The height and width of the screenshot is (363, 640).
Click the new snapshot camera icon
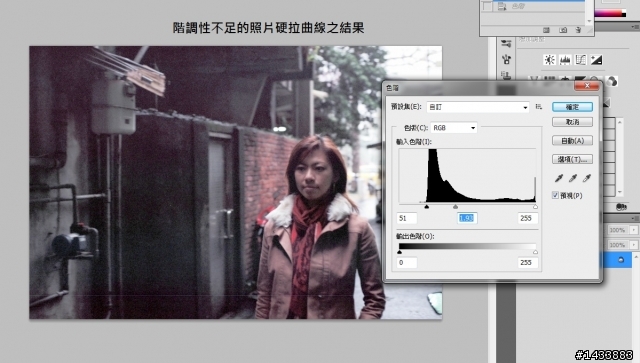pyautogui.click(x=563, y=30)
